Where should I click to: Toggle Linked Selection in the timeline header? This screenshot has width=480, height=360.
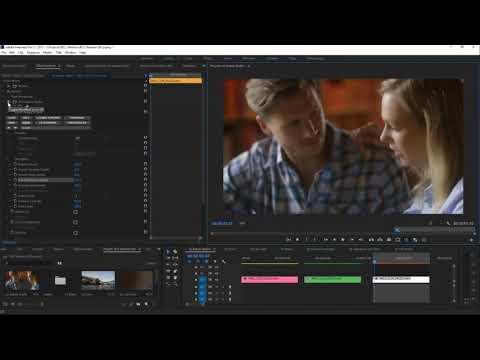pyautogui.click(x=206, y=261)
